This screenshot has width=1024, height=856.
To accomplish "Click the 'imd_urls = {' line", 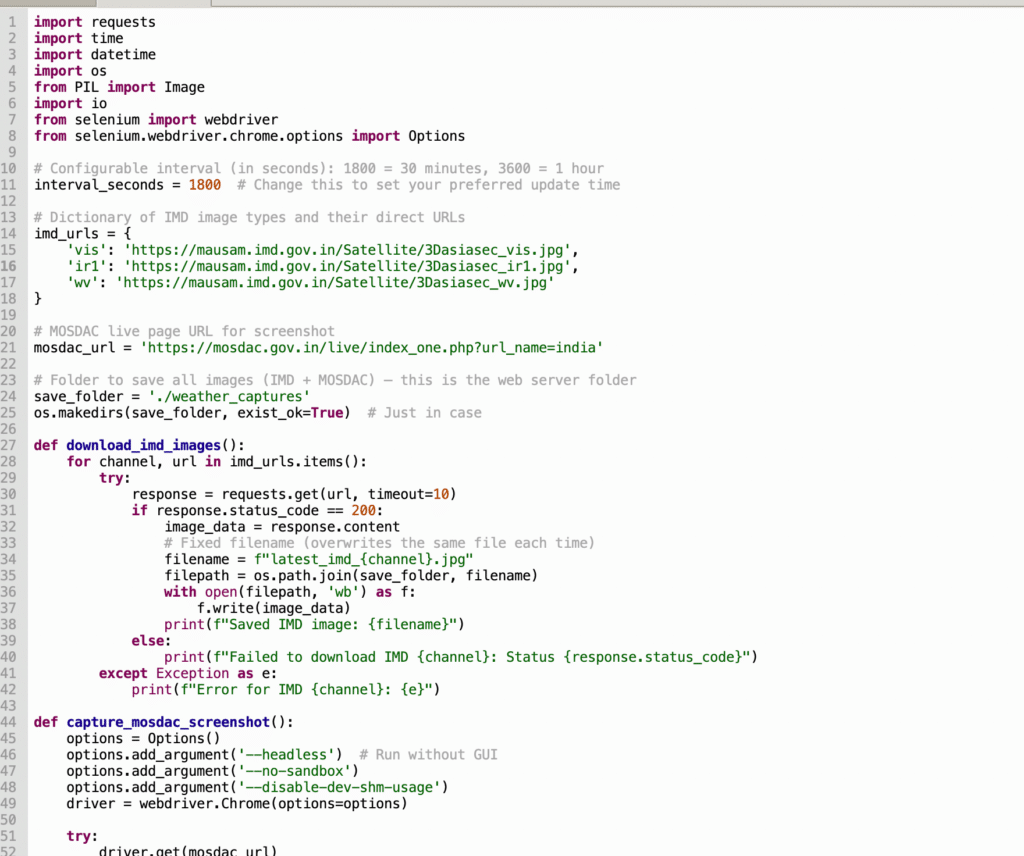I will pos(83,234).
